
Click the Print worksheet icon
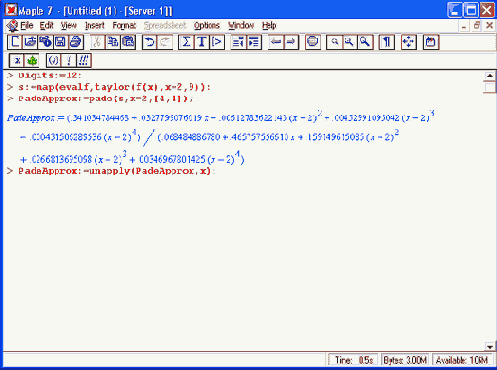click(x=76, y=42)
